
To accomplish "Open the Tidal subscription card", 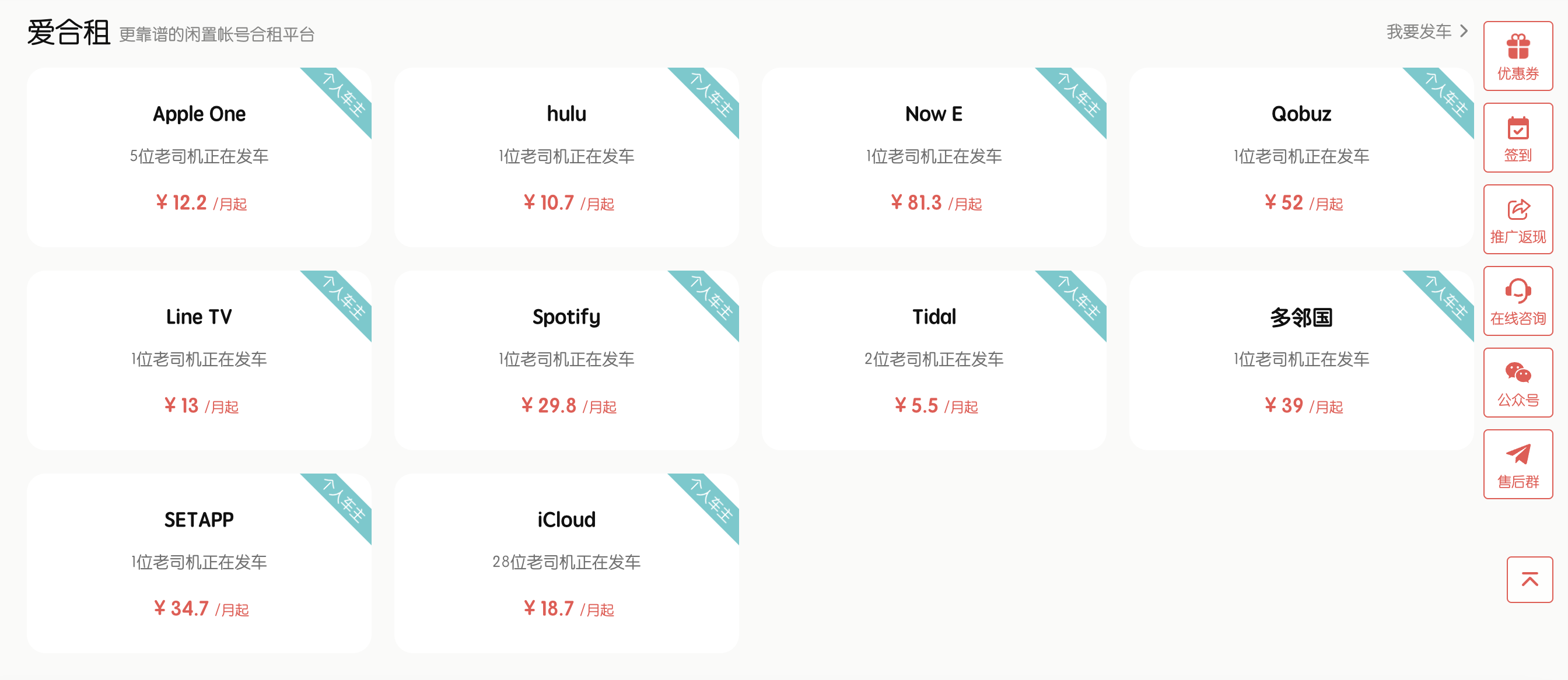I will pyautogui.click(x=934, y=360).
